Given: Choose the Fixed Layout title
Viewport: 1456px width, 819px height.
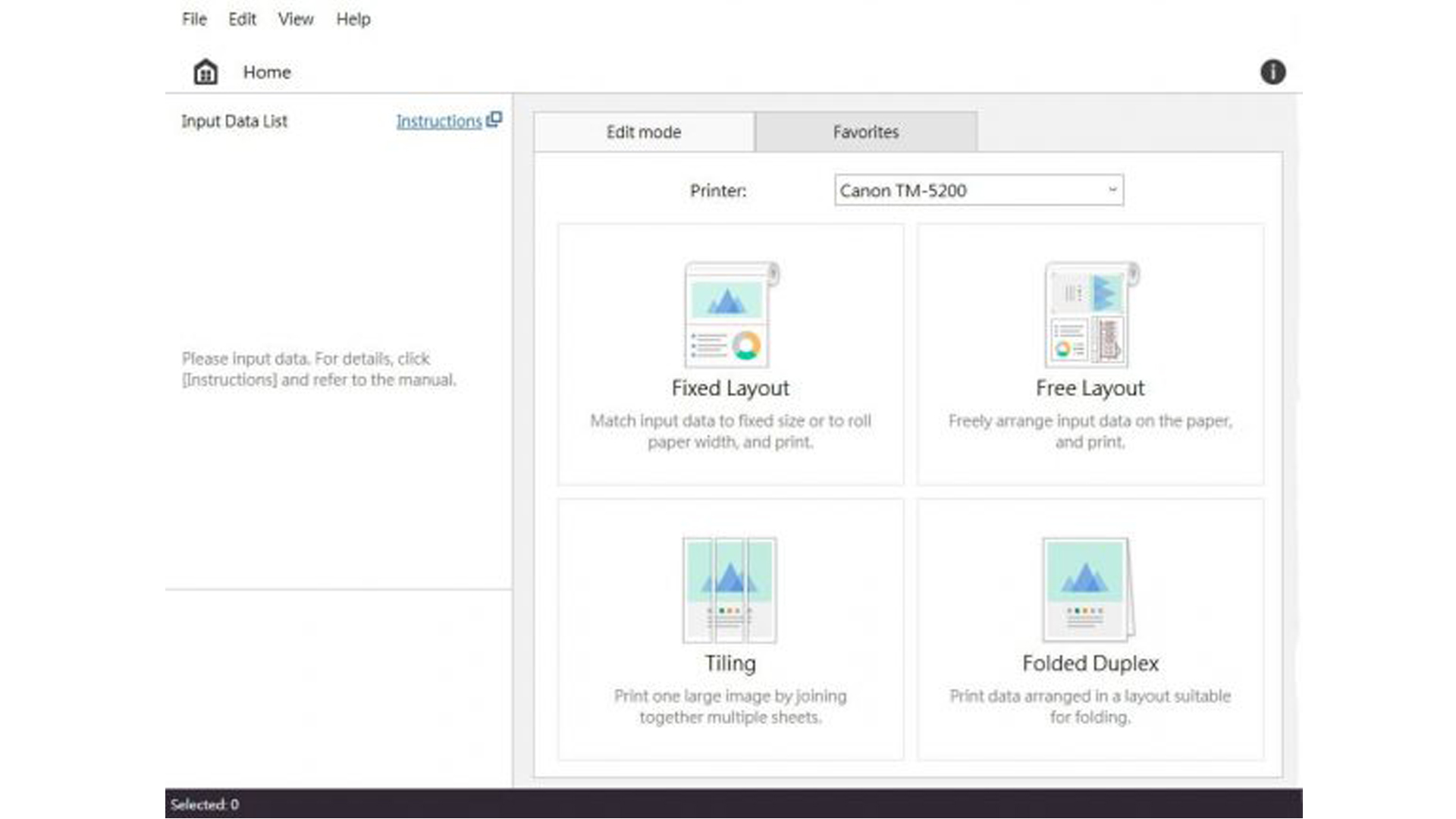Looking at the screenshot, I should 730,388.
